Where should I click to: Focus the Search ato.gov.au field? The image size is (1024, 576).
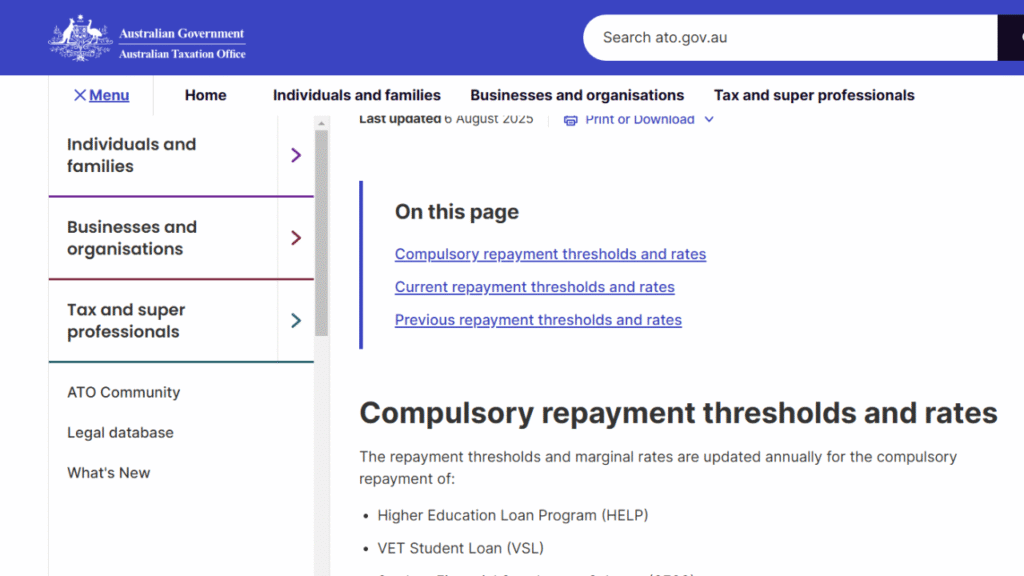[x=790, y=38]
